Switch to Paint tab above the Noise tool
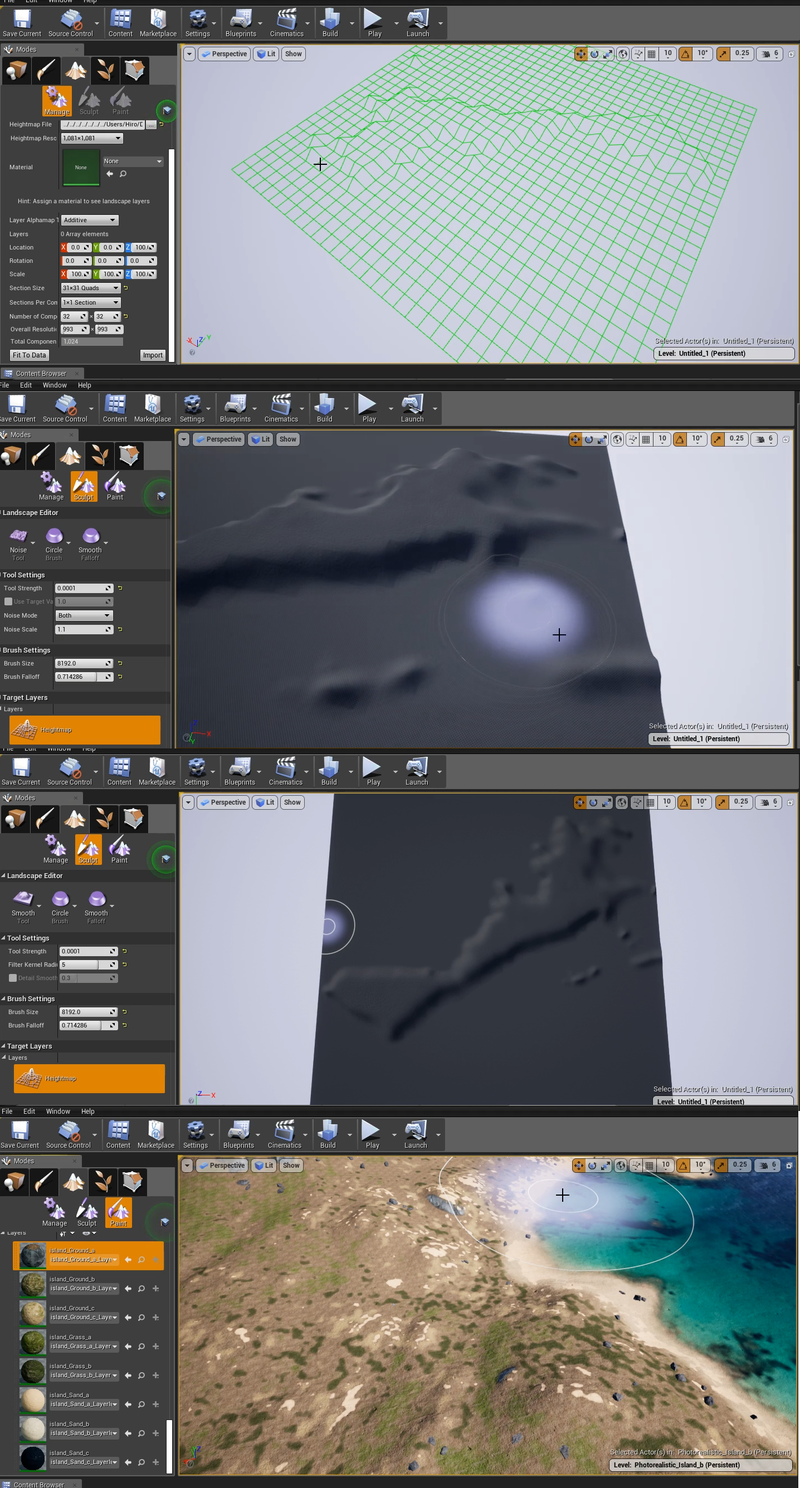The width and height of the screenshot is (800, 1488). click(115, 487)
